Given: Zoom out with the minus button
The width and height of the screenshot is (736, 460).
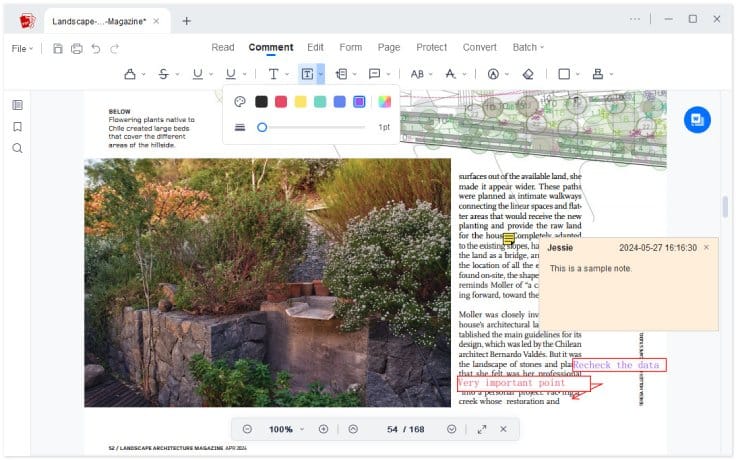Looking at the screenshot, I should coord(247,429).
